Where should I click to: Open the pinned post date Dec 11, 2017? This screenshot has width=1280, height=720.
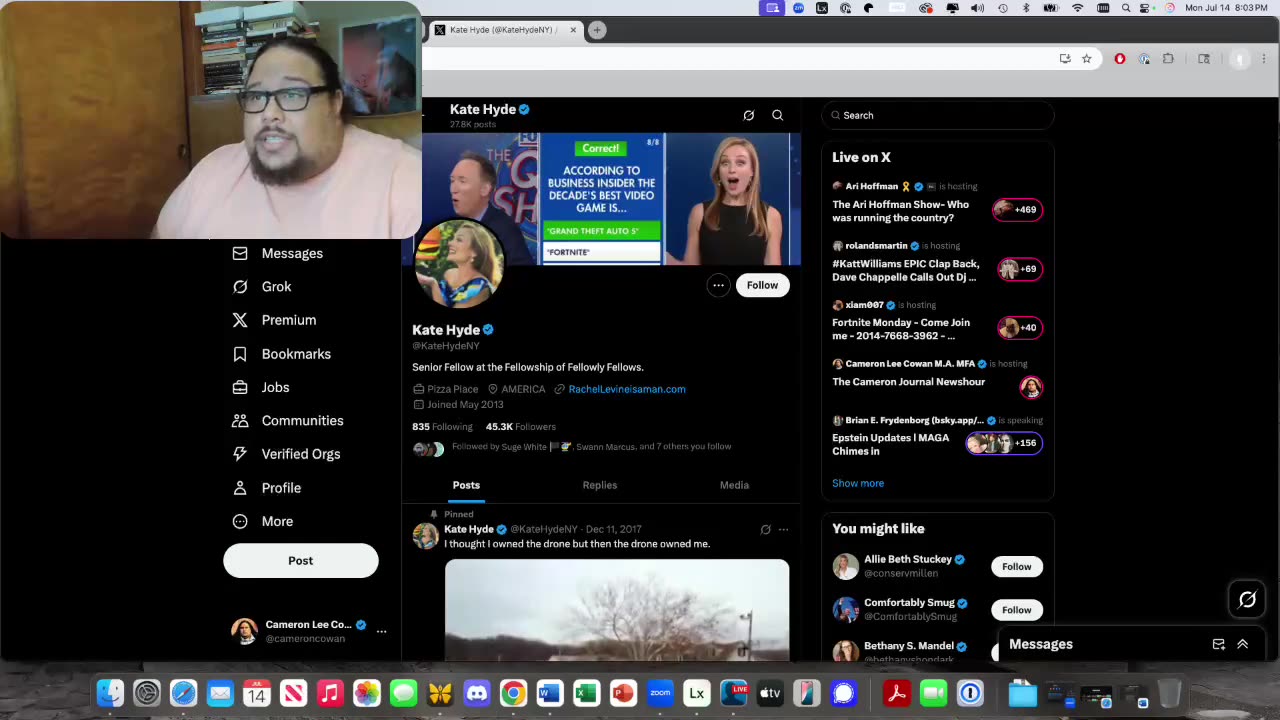(x=614, y=530)
